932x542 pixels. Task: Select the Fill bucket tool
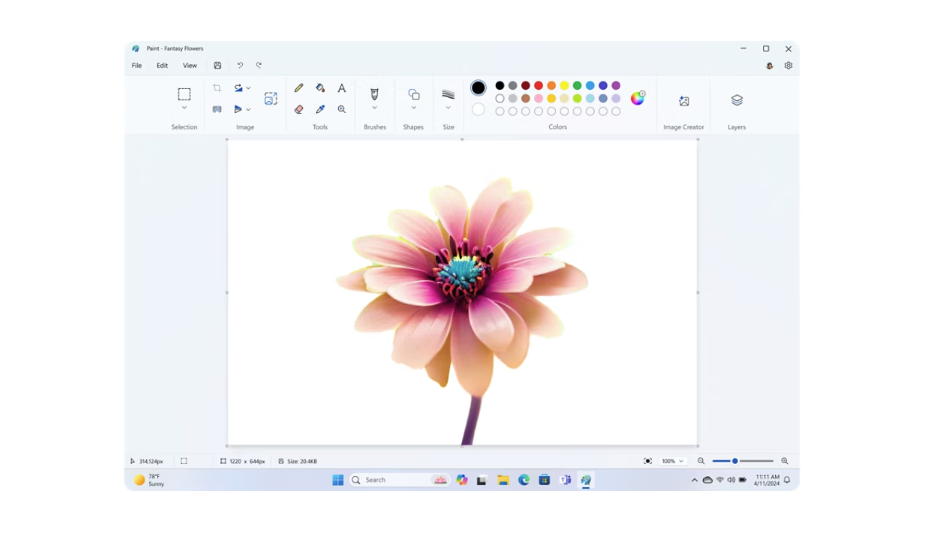point(320,88)
